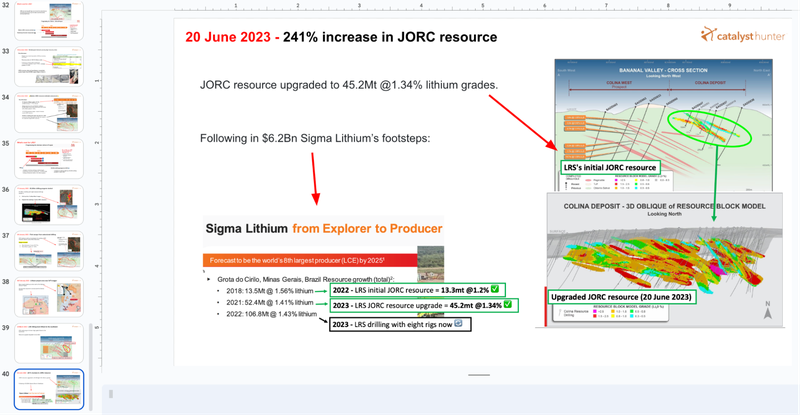
Task: Select the Bananal Valley cross section image
Action: (664, 125)
